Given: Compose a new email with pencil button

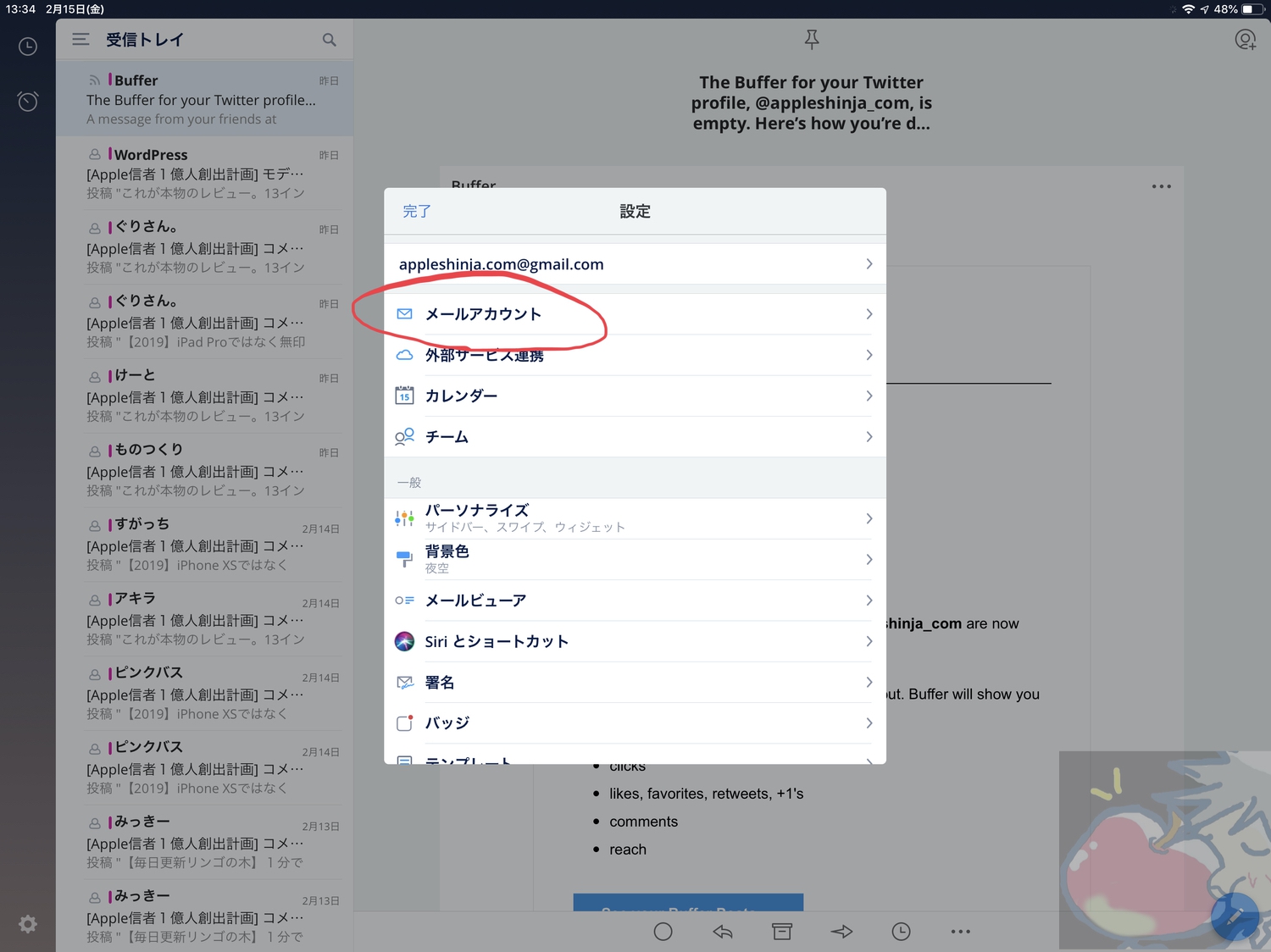Looking at the screenshot, I should [1234, 916].
